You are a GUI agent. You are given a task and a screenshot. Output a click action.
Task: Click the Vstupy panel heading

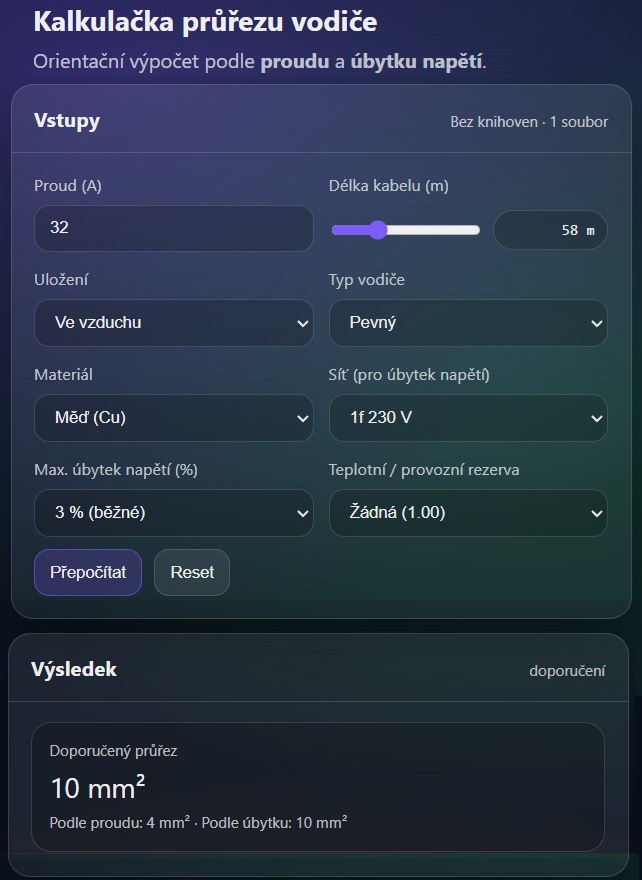tap(68, 120)
